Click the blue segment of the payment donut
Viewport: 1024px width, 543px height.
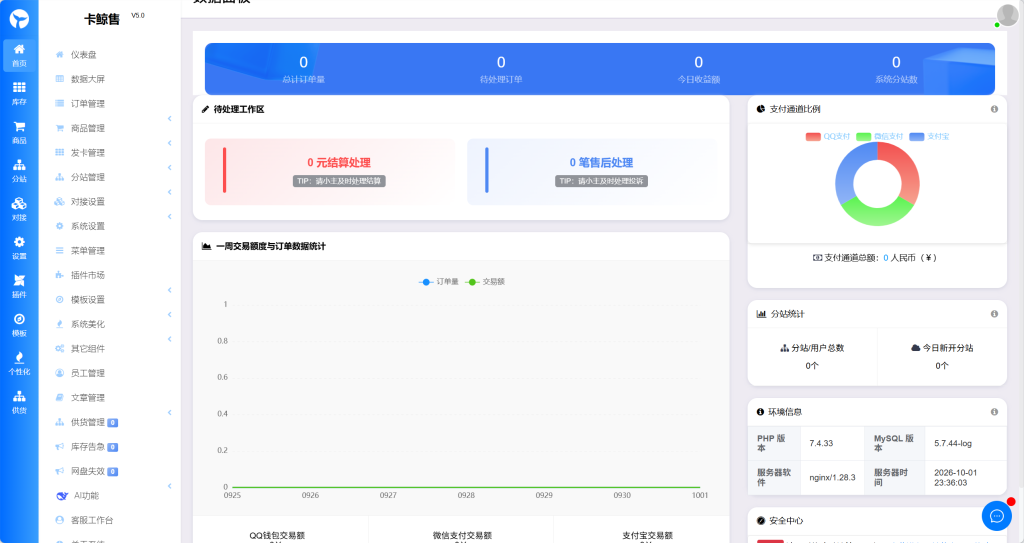[x=848, y=169]
